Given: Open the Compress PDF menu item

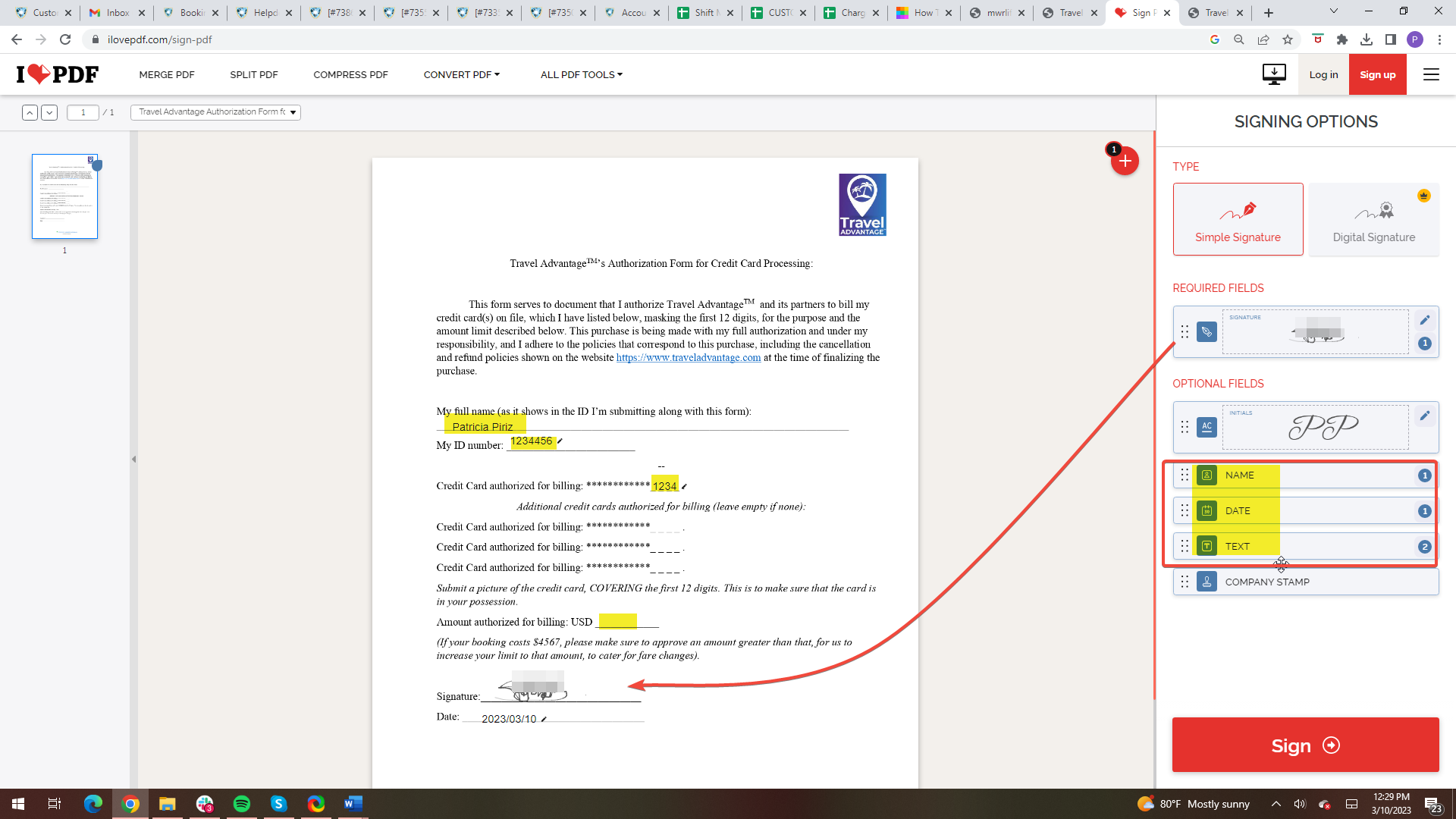Looking at the screenshot, I should tap(350, 74).
